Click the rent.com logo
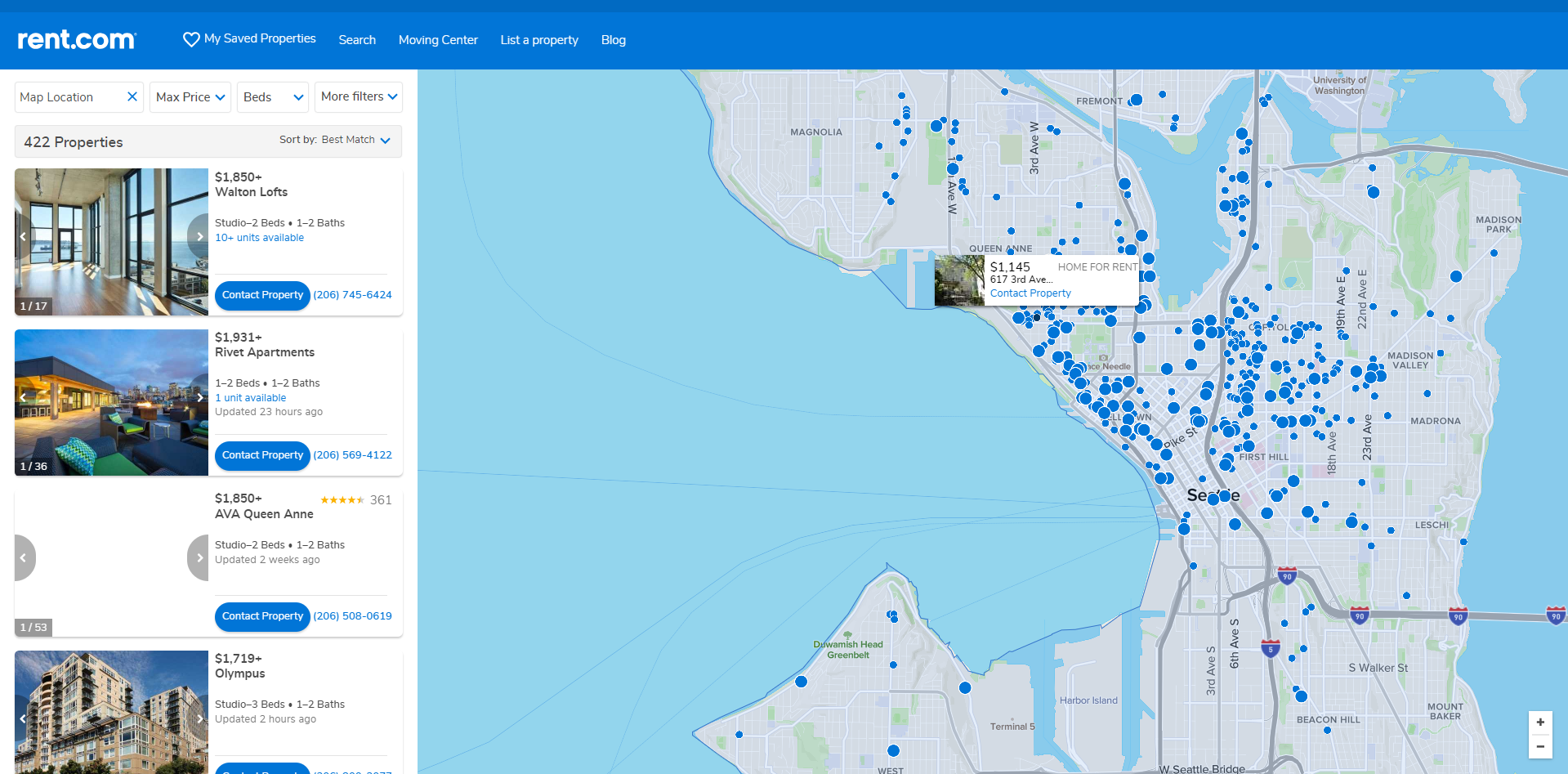 [x=77, y=40]
